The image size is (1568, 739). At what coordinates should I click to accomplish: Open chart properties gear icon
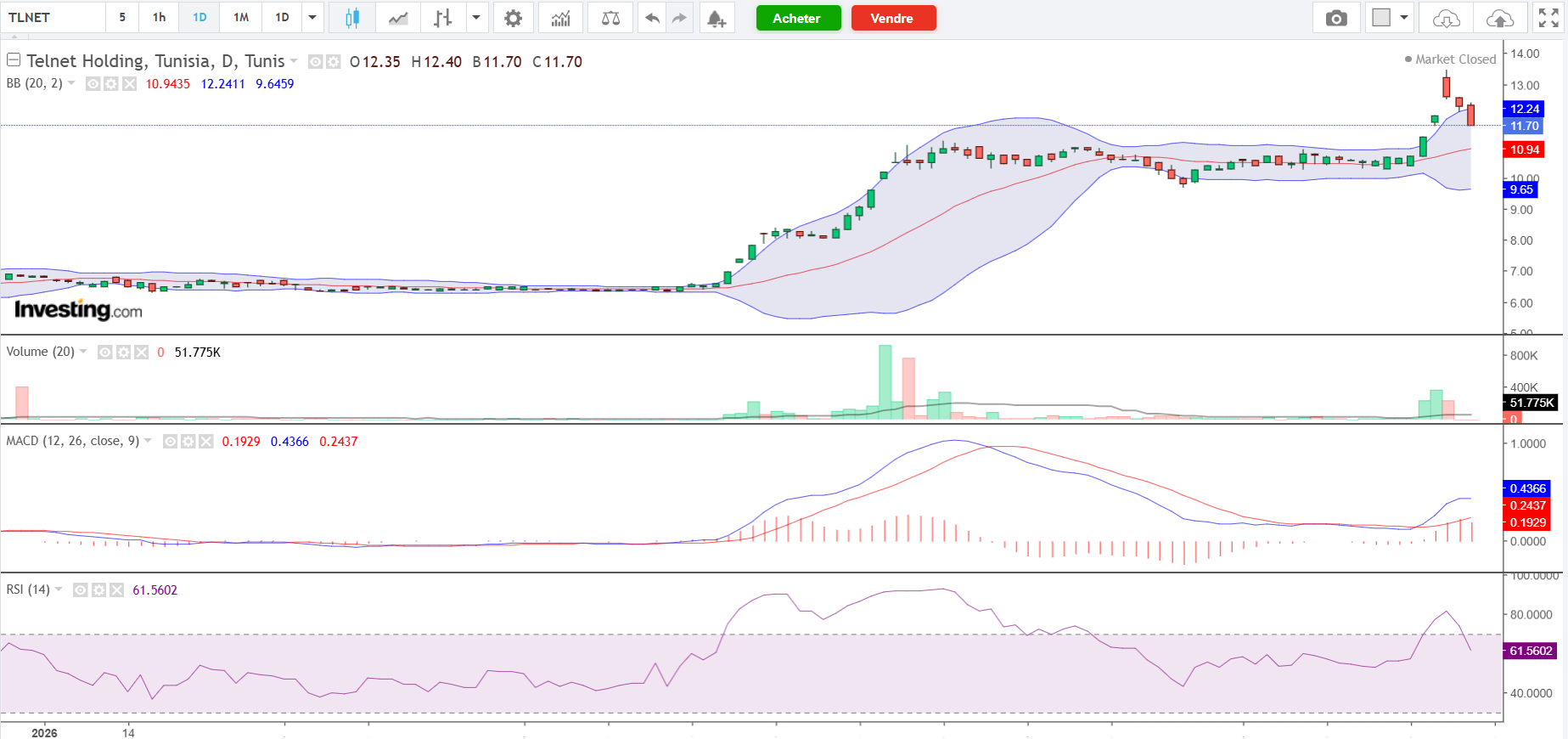pos(513,18)
